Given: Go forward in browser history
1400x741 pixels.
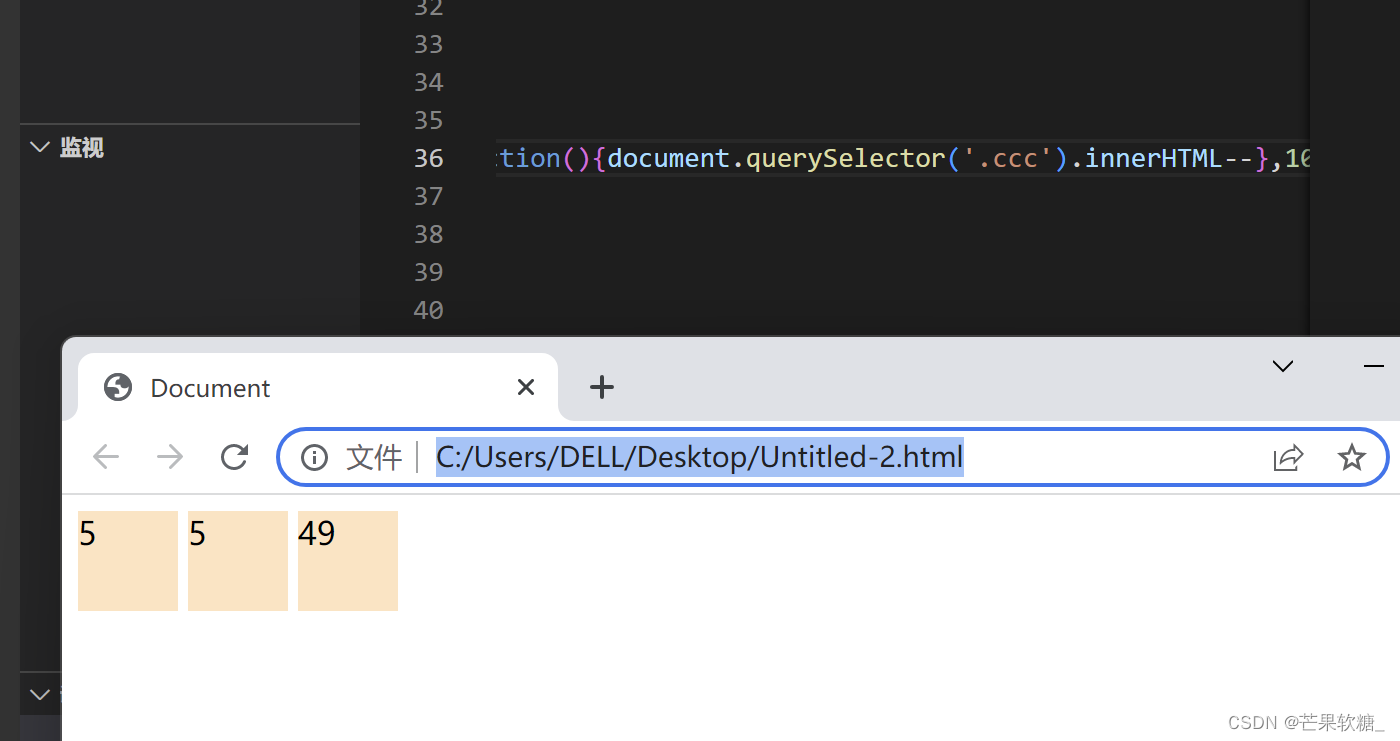Looking at the screenshot, I should (170, 457).
